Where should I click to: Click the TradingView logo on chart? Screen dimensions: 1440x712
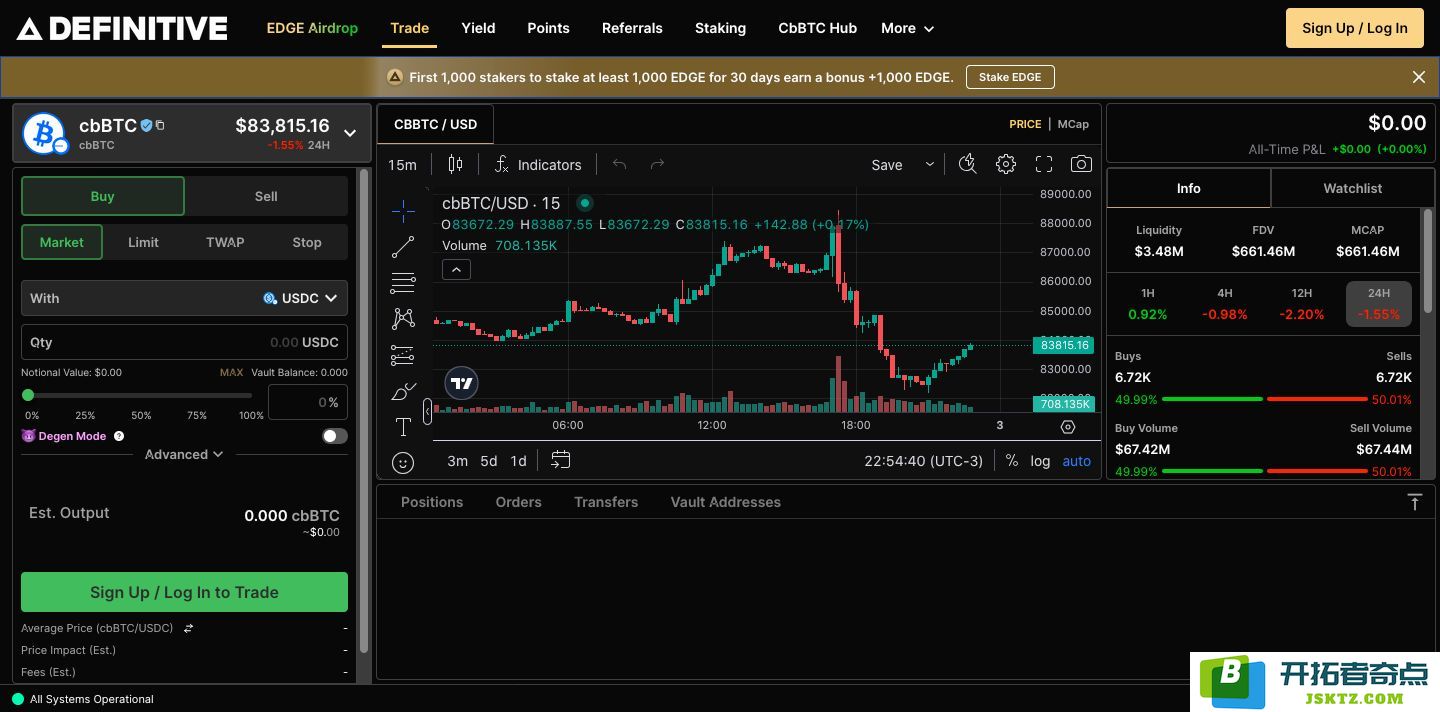(x=461, y=383)
